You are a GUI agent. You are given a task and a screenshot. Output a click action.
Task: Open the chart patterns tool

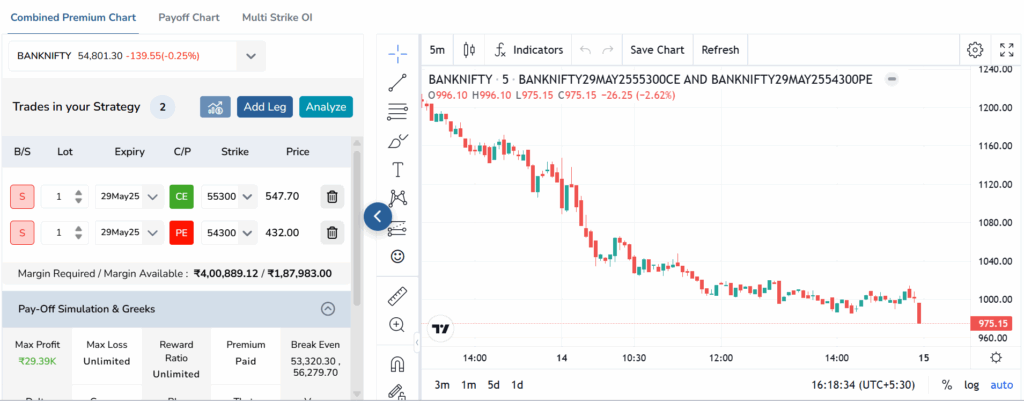pyautogui.click(x=397, y=198)
